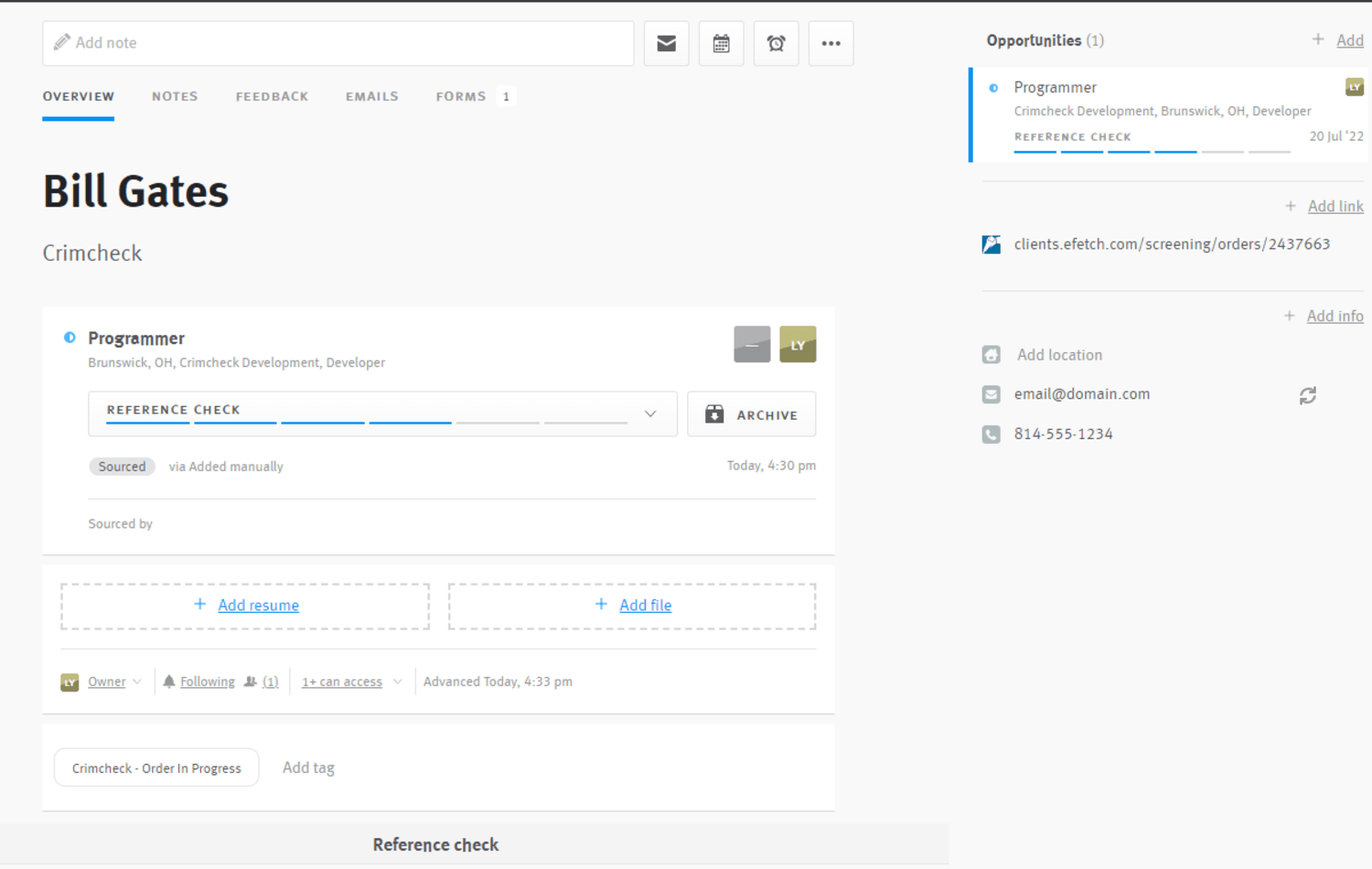This screenshot has height=869, width=1372.
Task: Open the calendar schedule icon
Action: (x=721, y=43)
